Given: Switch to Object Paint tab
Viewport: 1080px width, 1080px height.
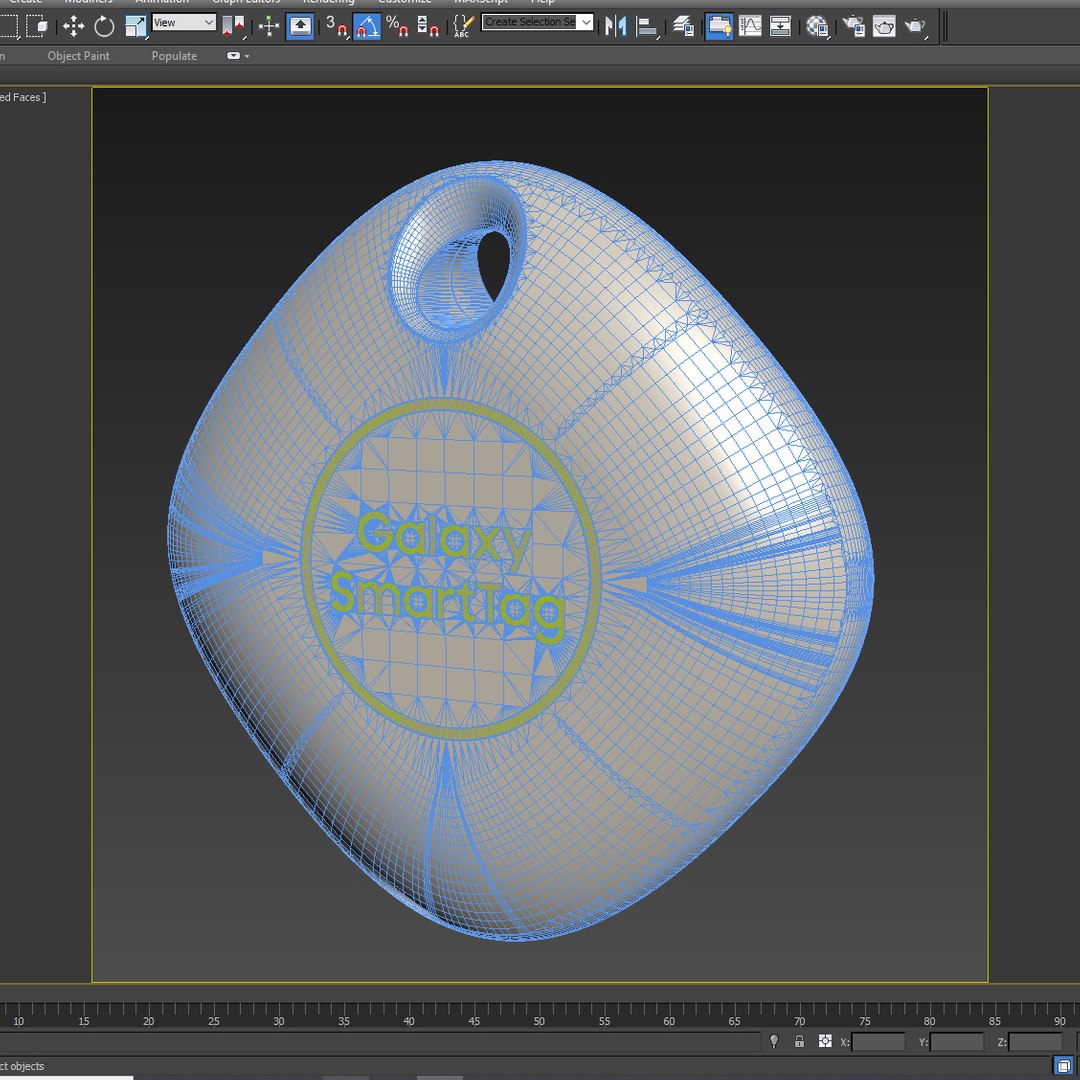Looking at the screenshot, I should pos(79,56).
